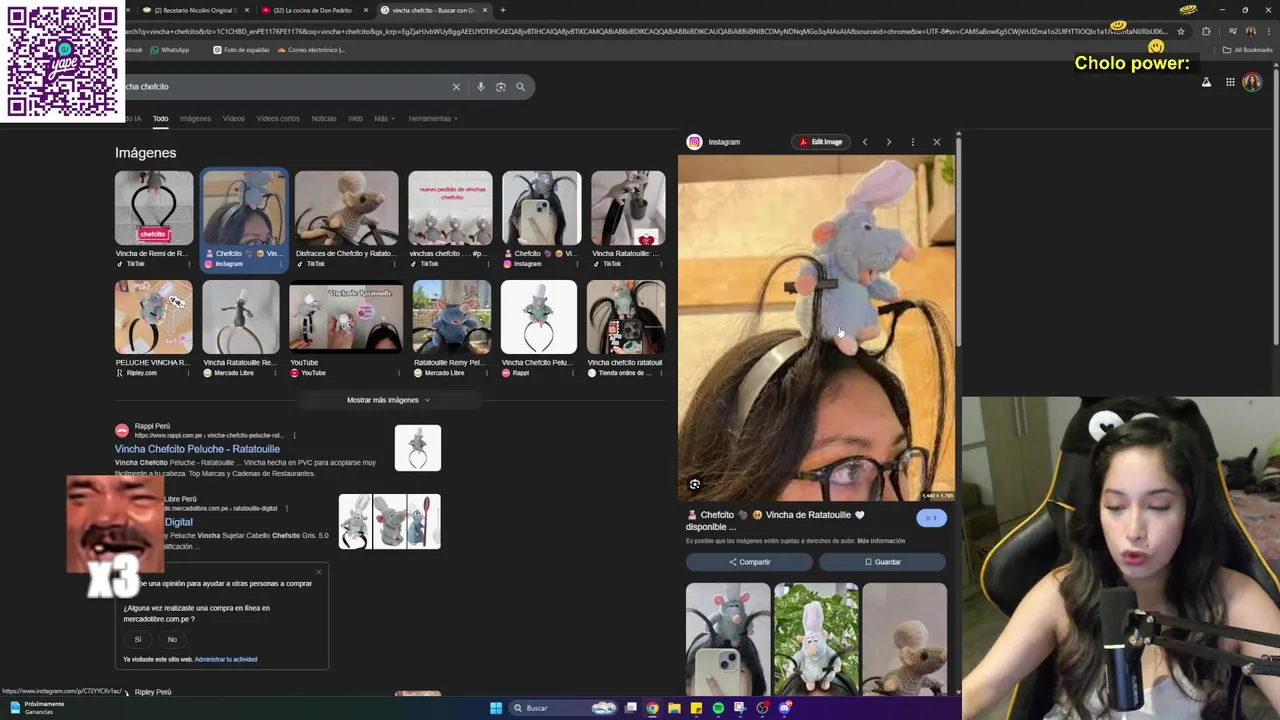Answer No to the purchase question

(172, 639)
